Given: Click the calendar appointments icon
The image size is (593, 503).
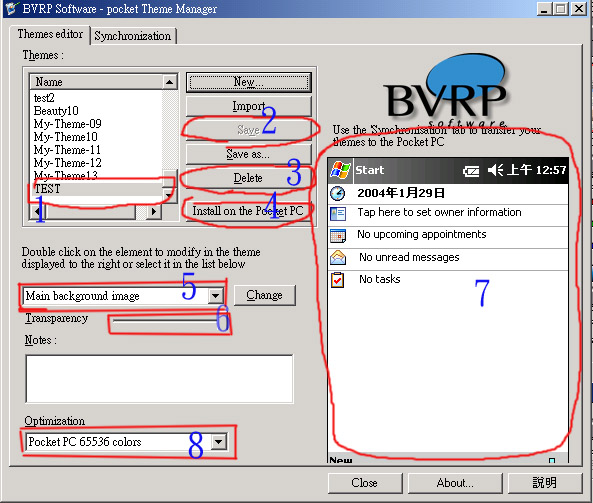Looking at the screenshot, I should [x=338, y=236].
